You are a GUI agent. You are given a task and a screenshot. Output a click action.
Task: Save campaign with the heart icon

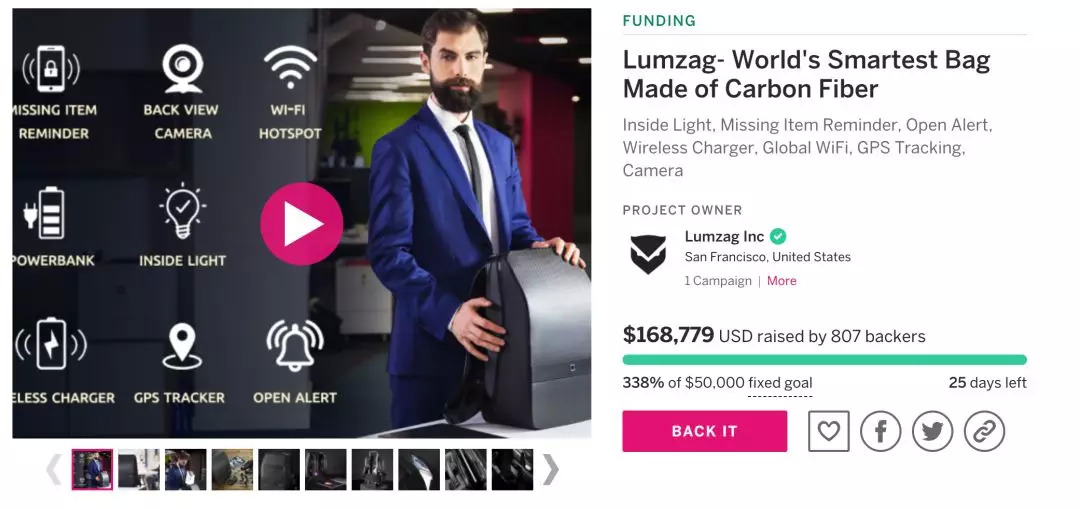pyautogui.click(x=829, y=431)
